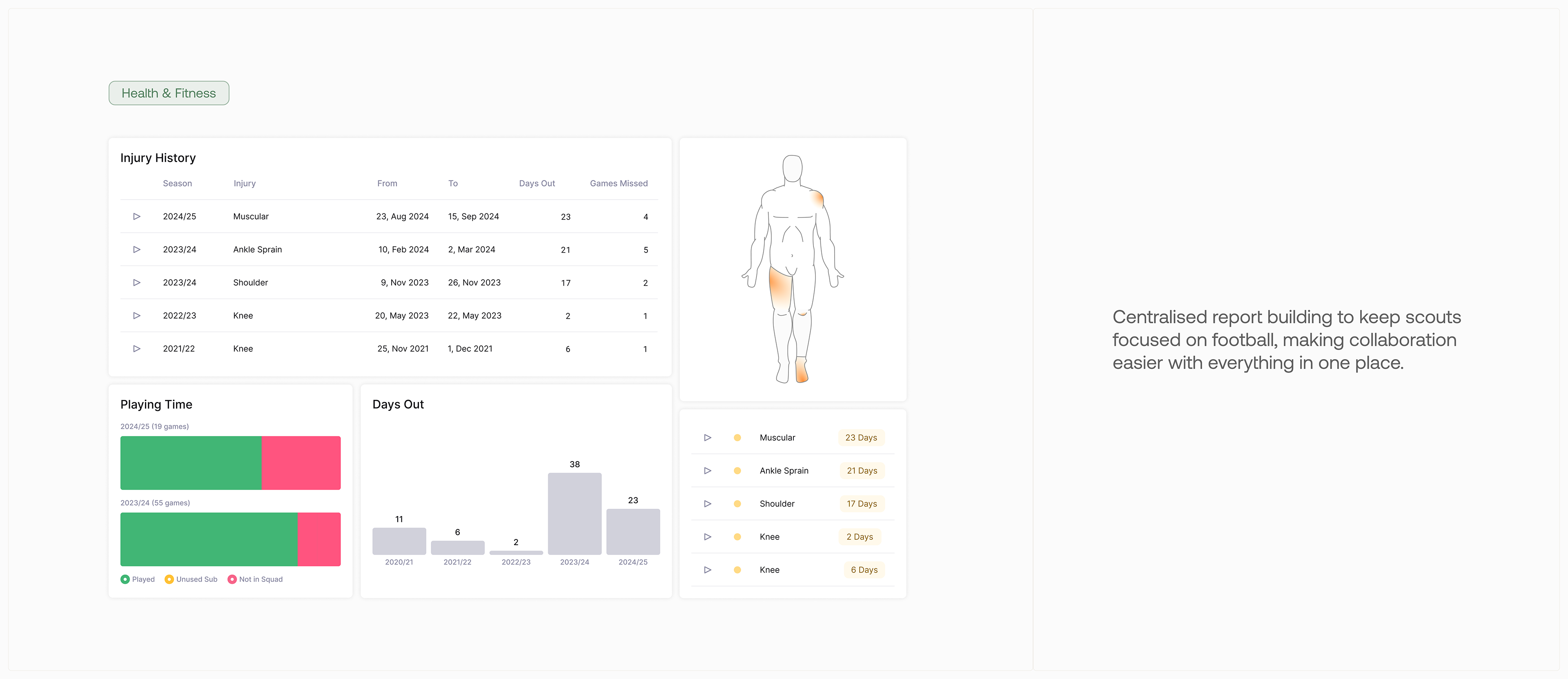Click arrow beside Shoulder 17 Days entry
This screenshot has width=1568, height=679.
(707, 504)
